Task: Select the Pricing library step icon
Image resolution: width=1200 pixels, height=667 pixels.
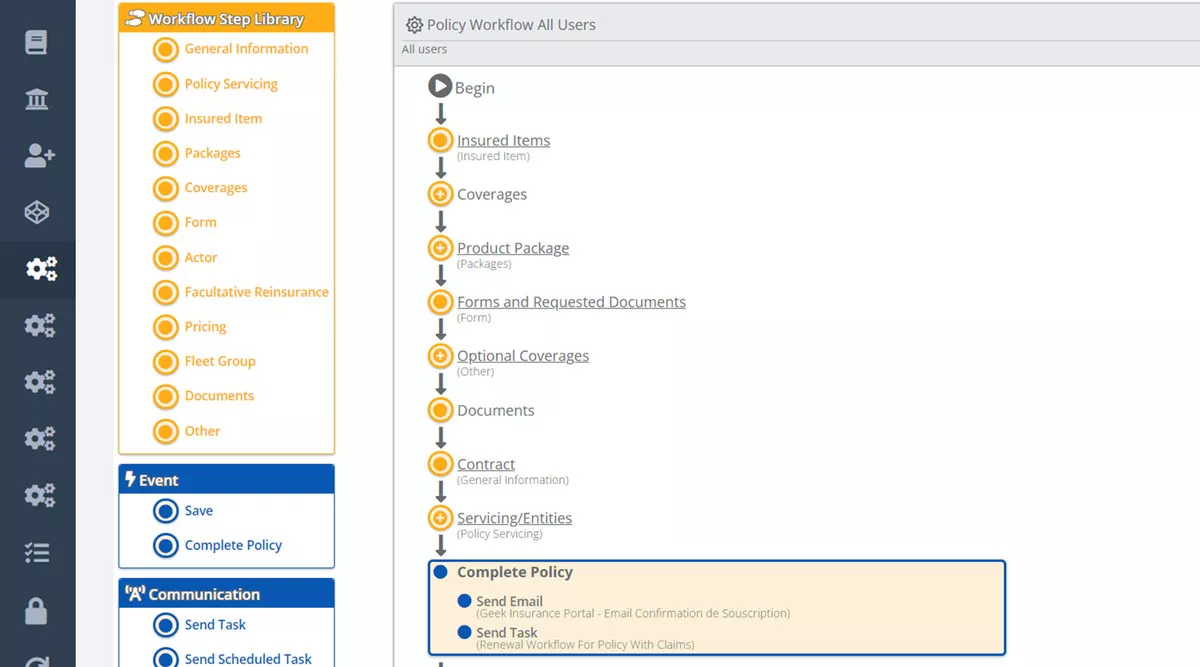Action: coord(166,327)
